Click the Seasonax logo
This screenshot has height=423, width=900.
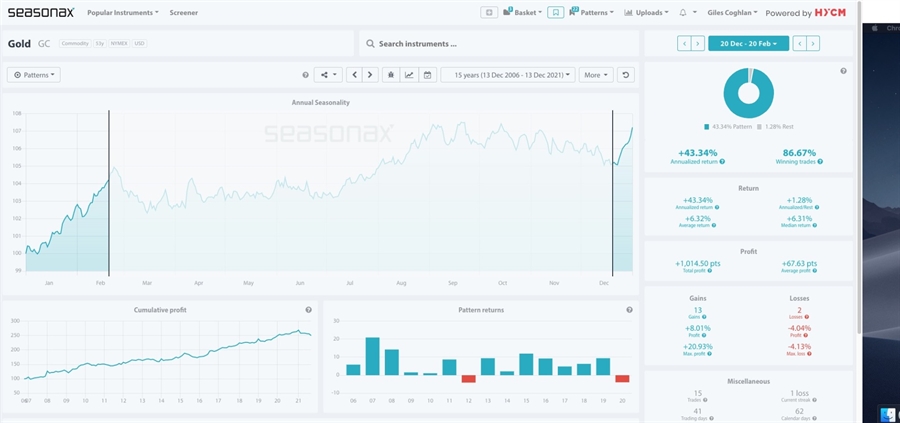[x=40, y=13]
